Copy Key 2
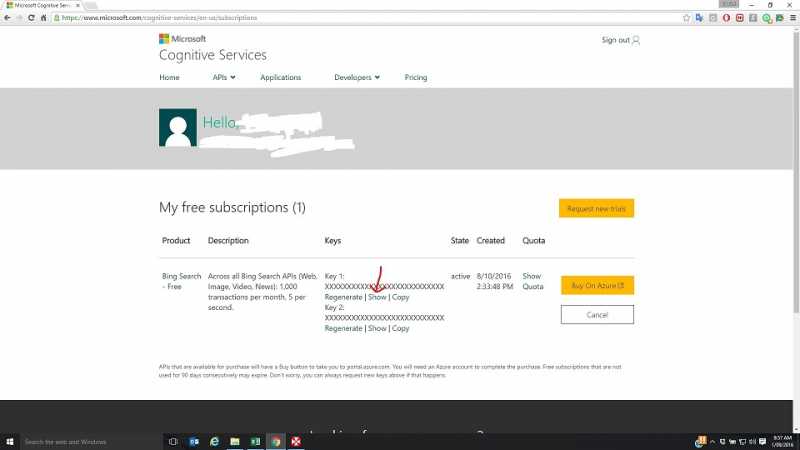800x450 pixels. click(401, 328)
